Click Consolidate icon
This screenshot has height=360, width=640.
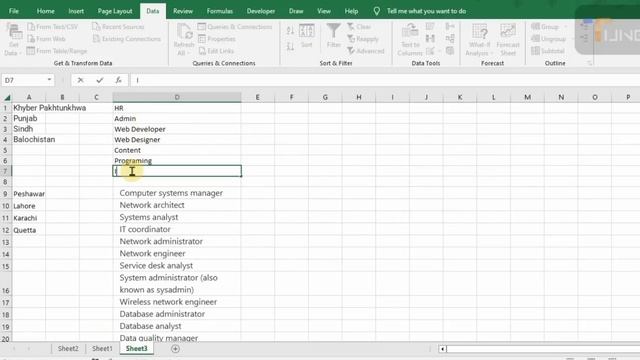pyautogui.click(x=450, y=27)
